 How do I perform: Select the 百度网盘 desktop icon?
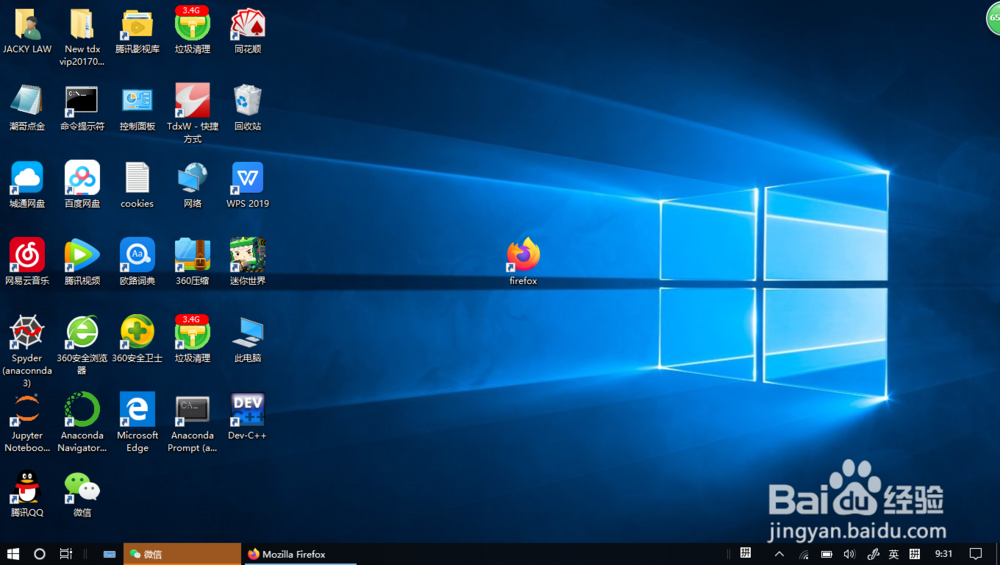(82, 178)
